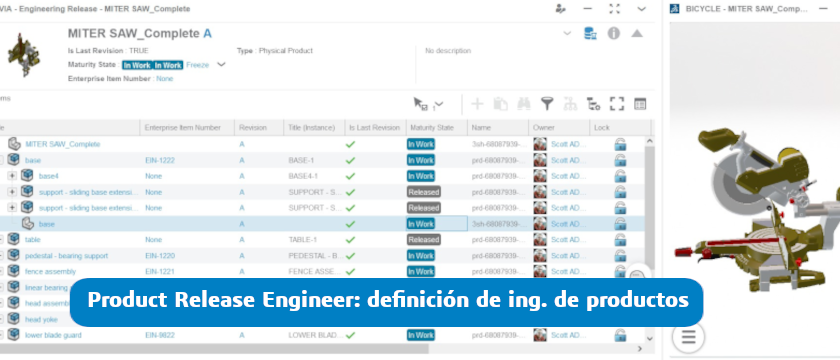Open the header chevron menu beside database icon
840x360 pixels.
[x=567, y=33]
